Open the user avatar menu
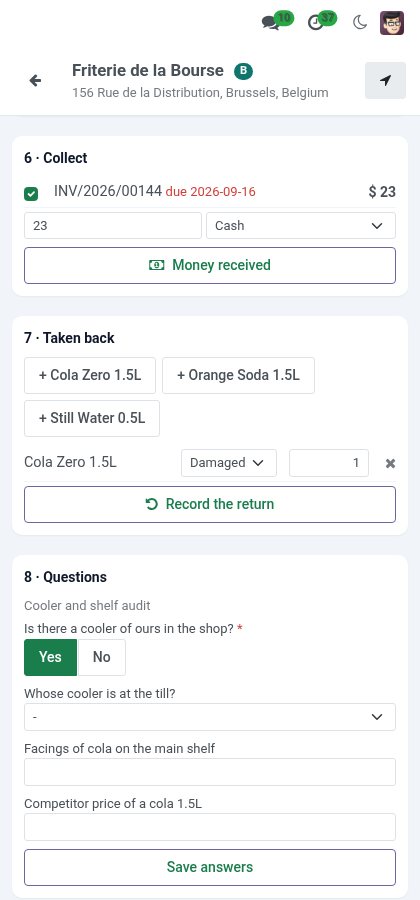 coord(392,23)
